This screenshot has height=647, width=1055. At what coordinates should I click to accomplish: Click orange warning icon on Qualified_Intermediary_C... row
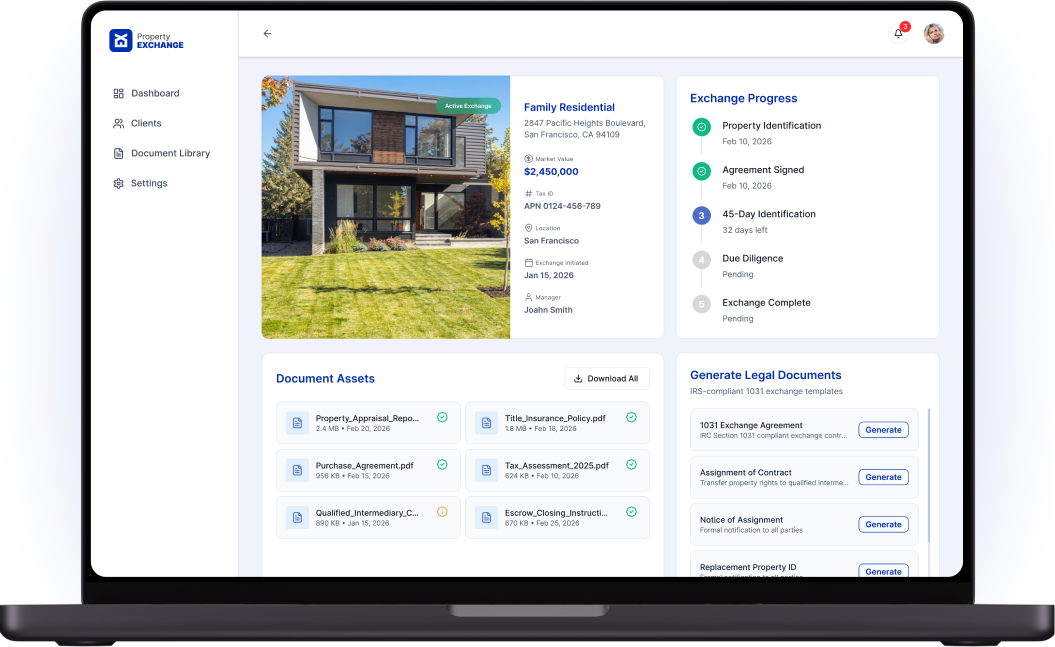(442, 512)
